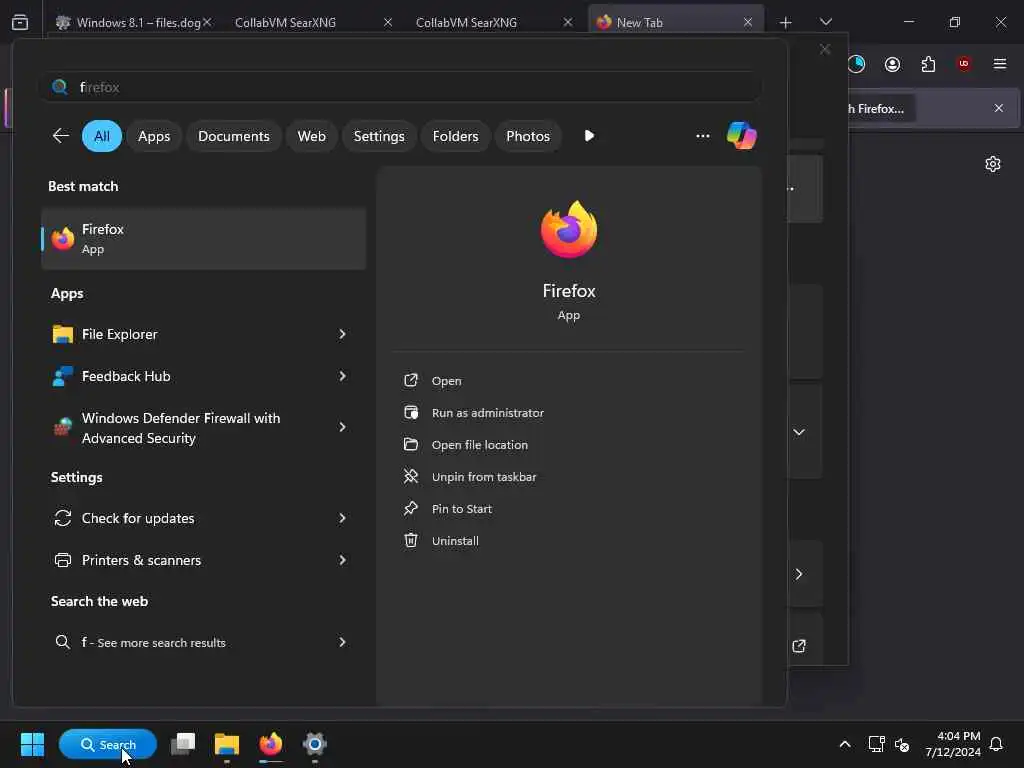Click Unpin from taskbar
The image size is (1024, 768).
coord(484,477)
